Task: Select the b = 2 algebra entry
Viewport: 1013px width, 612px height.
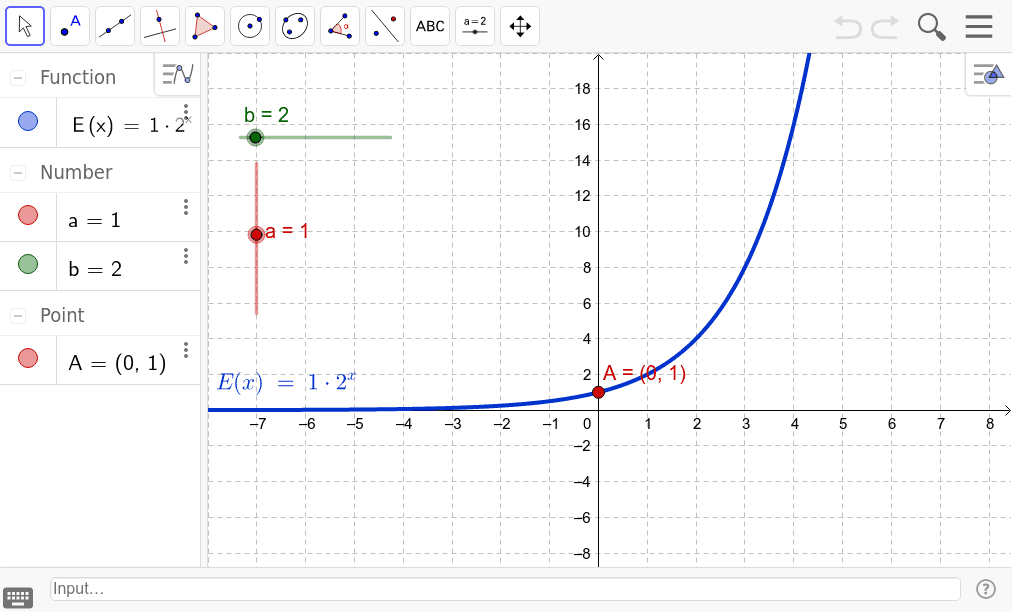Action: 129,266
